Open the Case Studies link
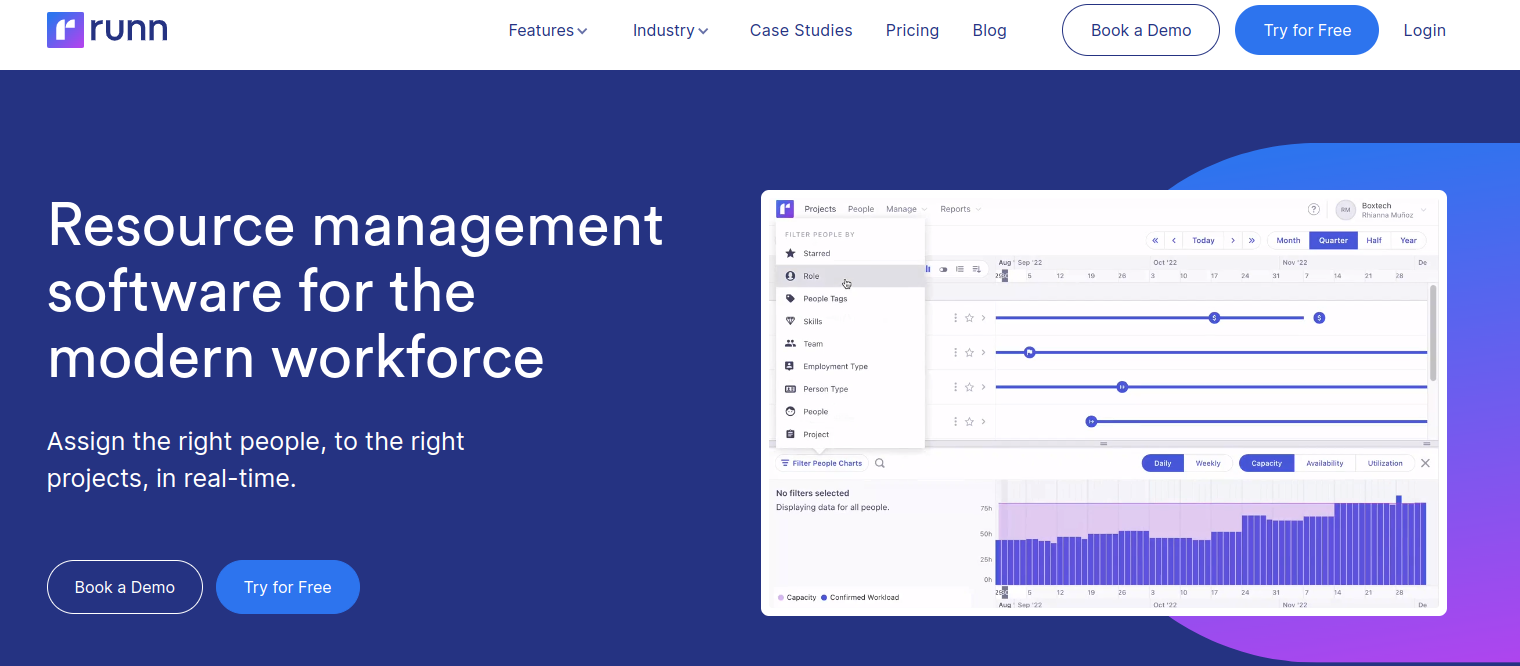This screenshot has width=1520, height=666. 801,30
